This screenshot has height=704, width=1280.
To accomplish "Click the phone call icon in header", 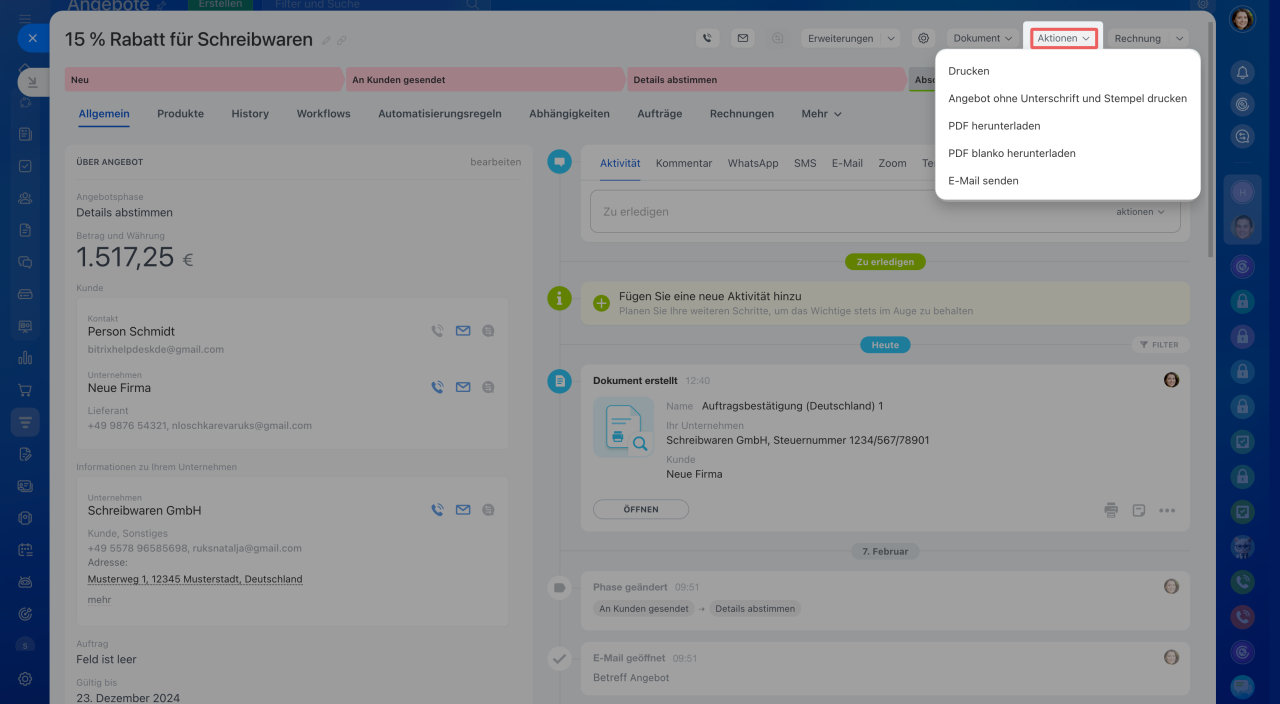I will click(x=708, y=38).
